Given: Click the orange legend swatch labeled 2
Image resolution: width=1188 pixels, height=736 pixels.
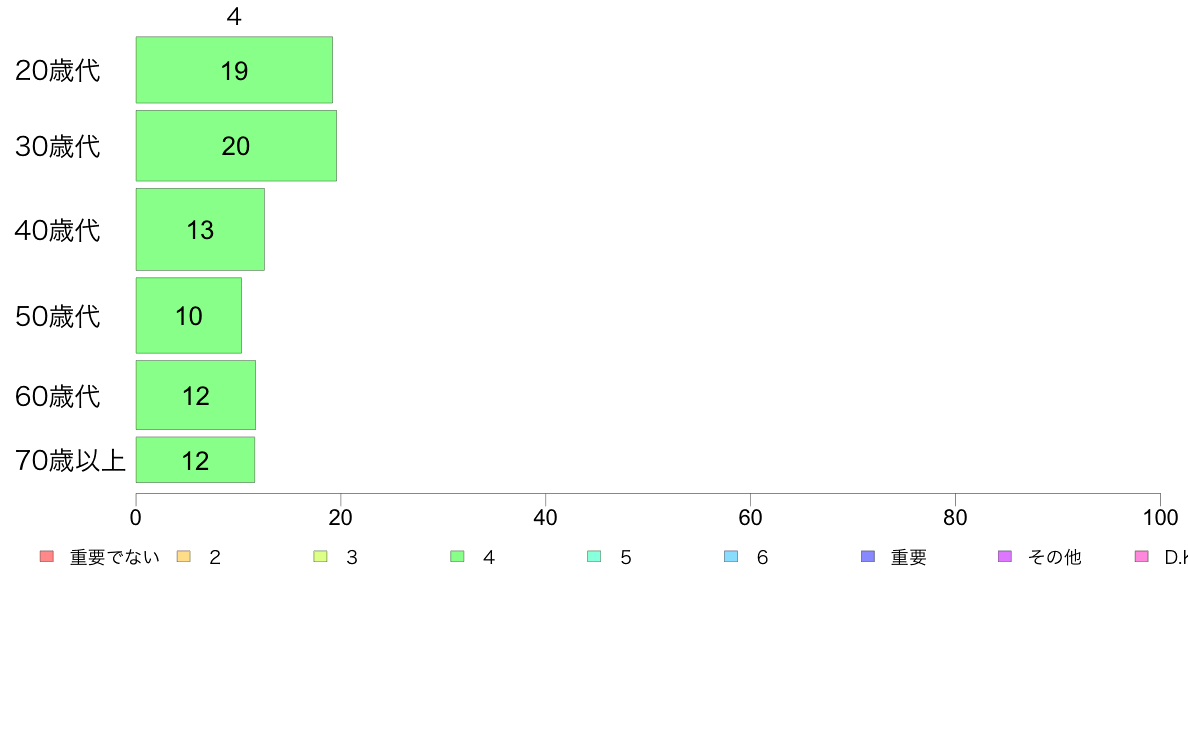Looking at the screenshot, I should click(x=183, y=556).
